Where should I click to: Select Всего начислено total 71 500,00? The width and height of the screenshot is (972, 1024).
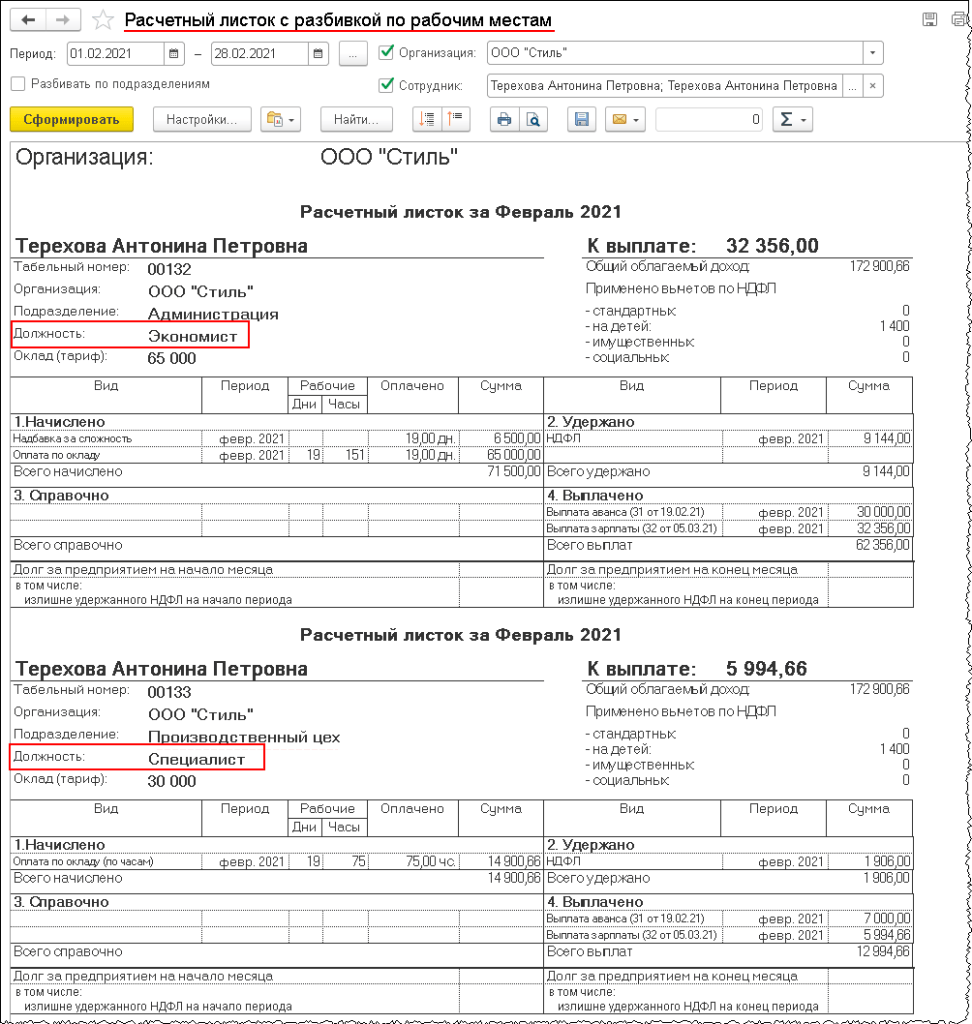pos(513,472)
